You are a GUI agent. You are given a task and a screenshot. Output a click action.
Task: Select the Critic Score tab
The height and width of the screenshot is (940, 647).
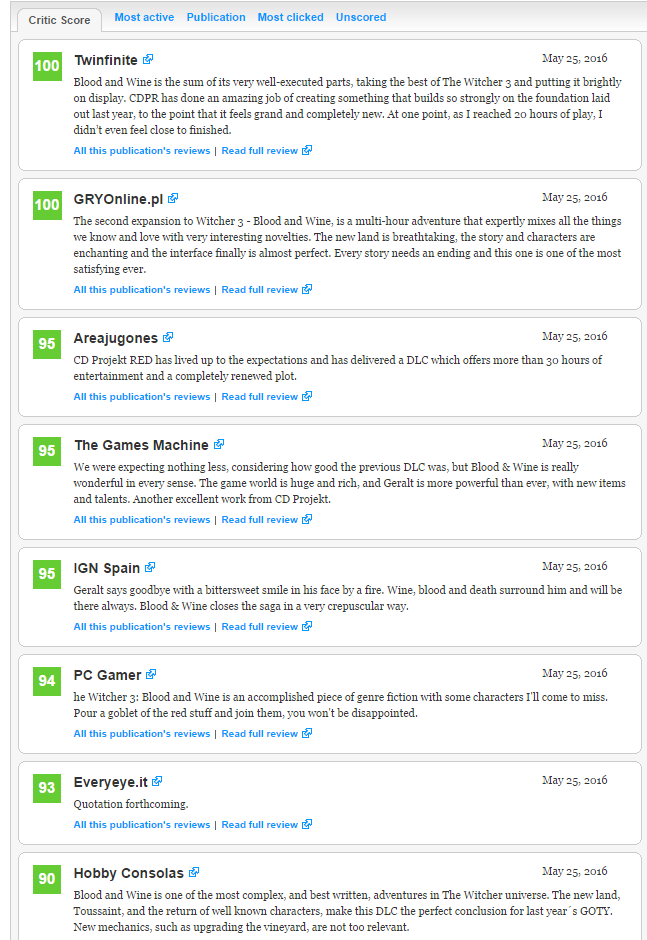point(59,20)
